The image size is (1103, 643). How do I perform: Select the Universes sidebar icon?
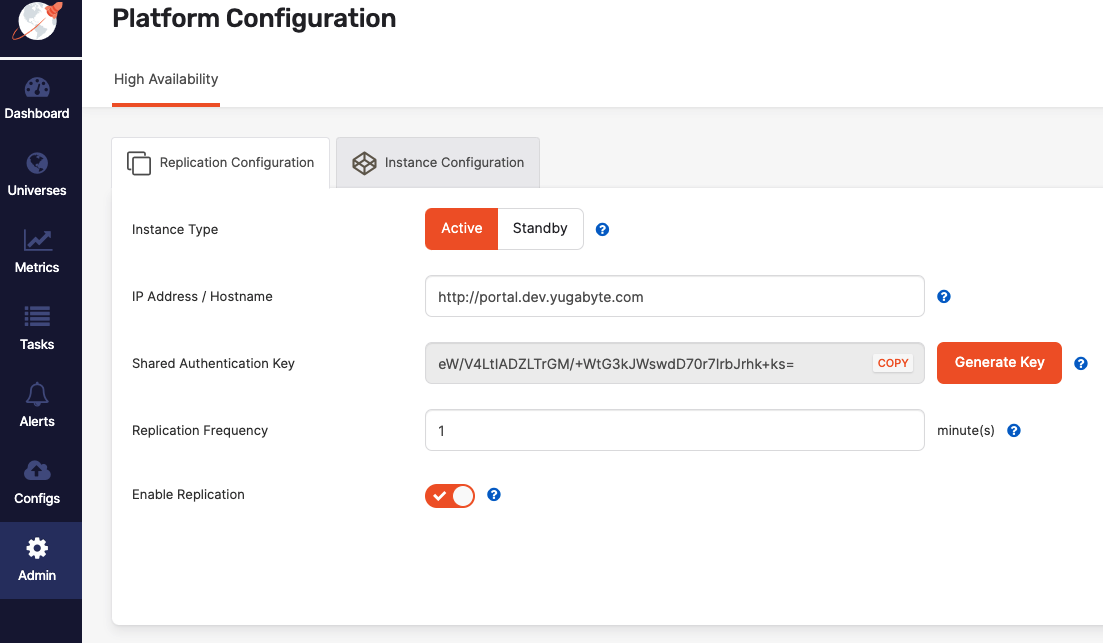click(37, 175)
